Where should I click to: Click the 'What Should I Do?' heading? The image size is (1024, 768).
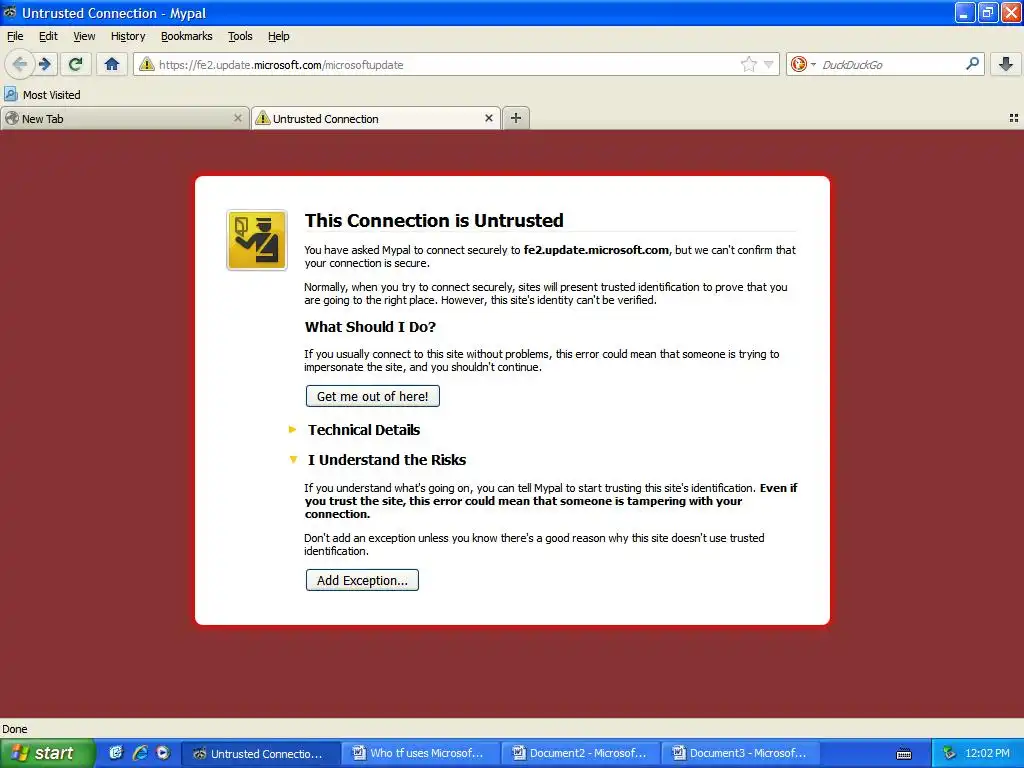coord(370,327)
